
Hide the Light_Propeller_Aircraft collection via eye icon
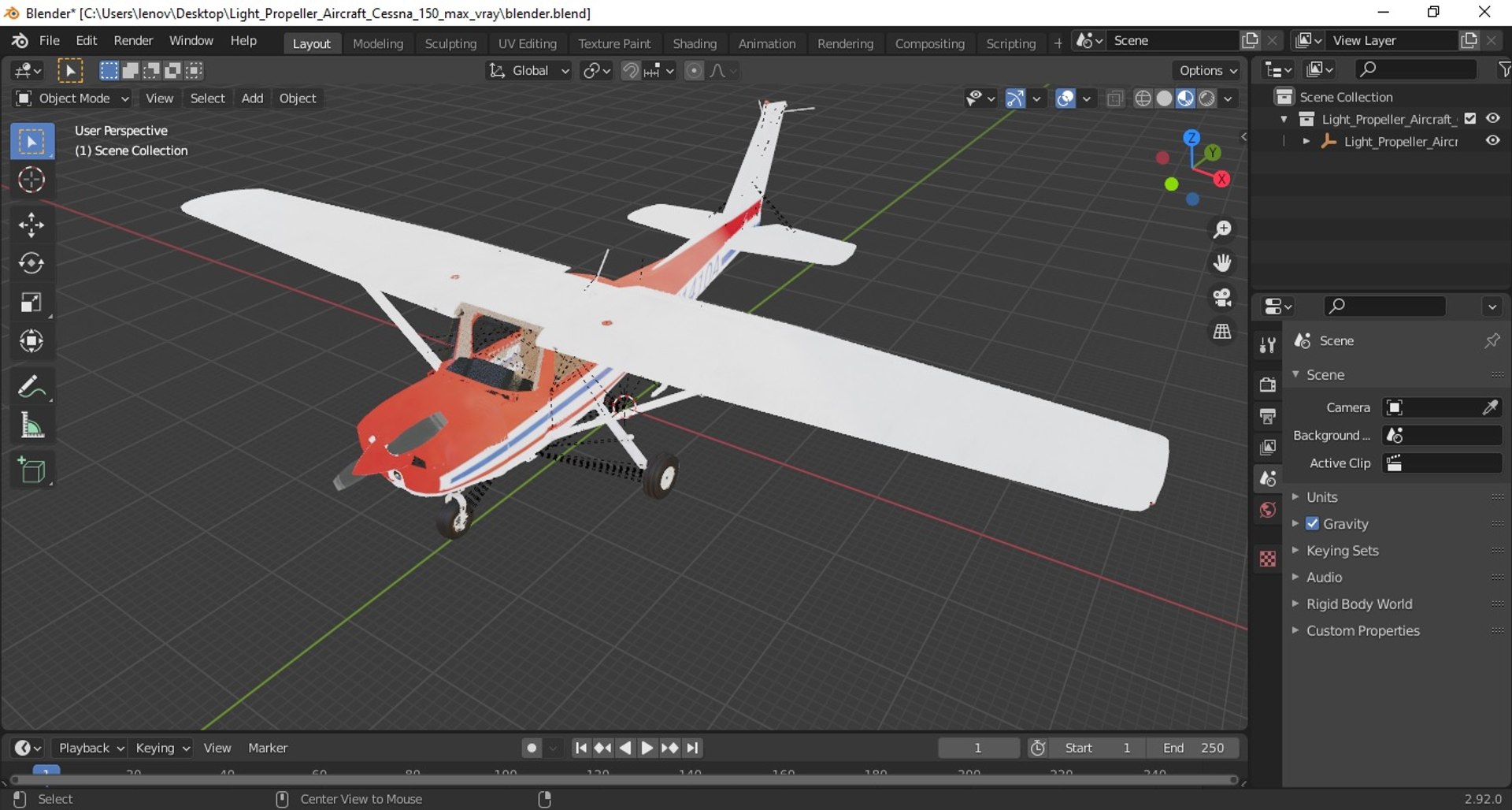coord(1493,118)
